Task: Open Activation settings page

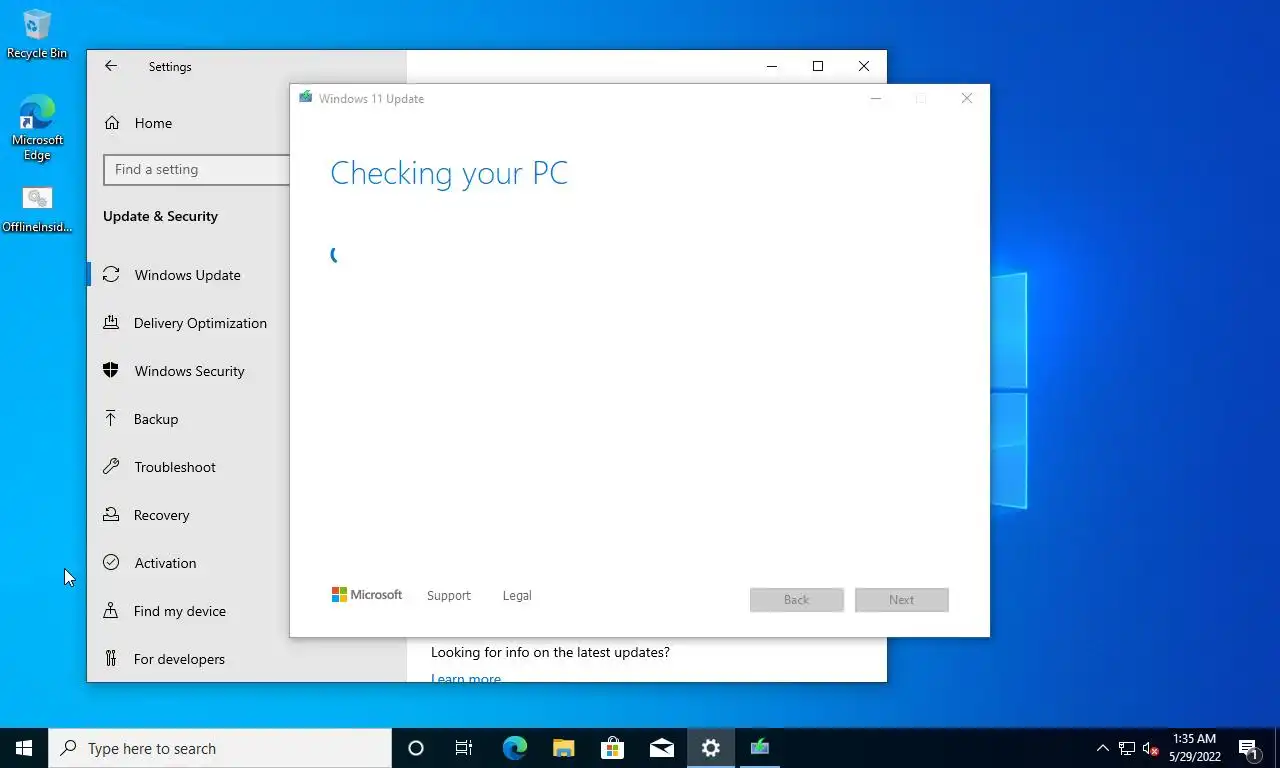Action: pos(165,563)
